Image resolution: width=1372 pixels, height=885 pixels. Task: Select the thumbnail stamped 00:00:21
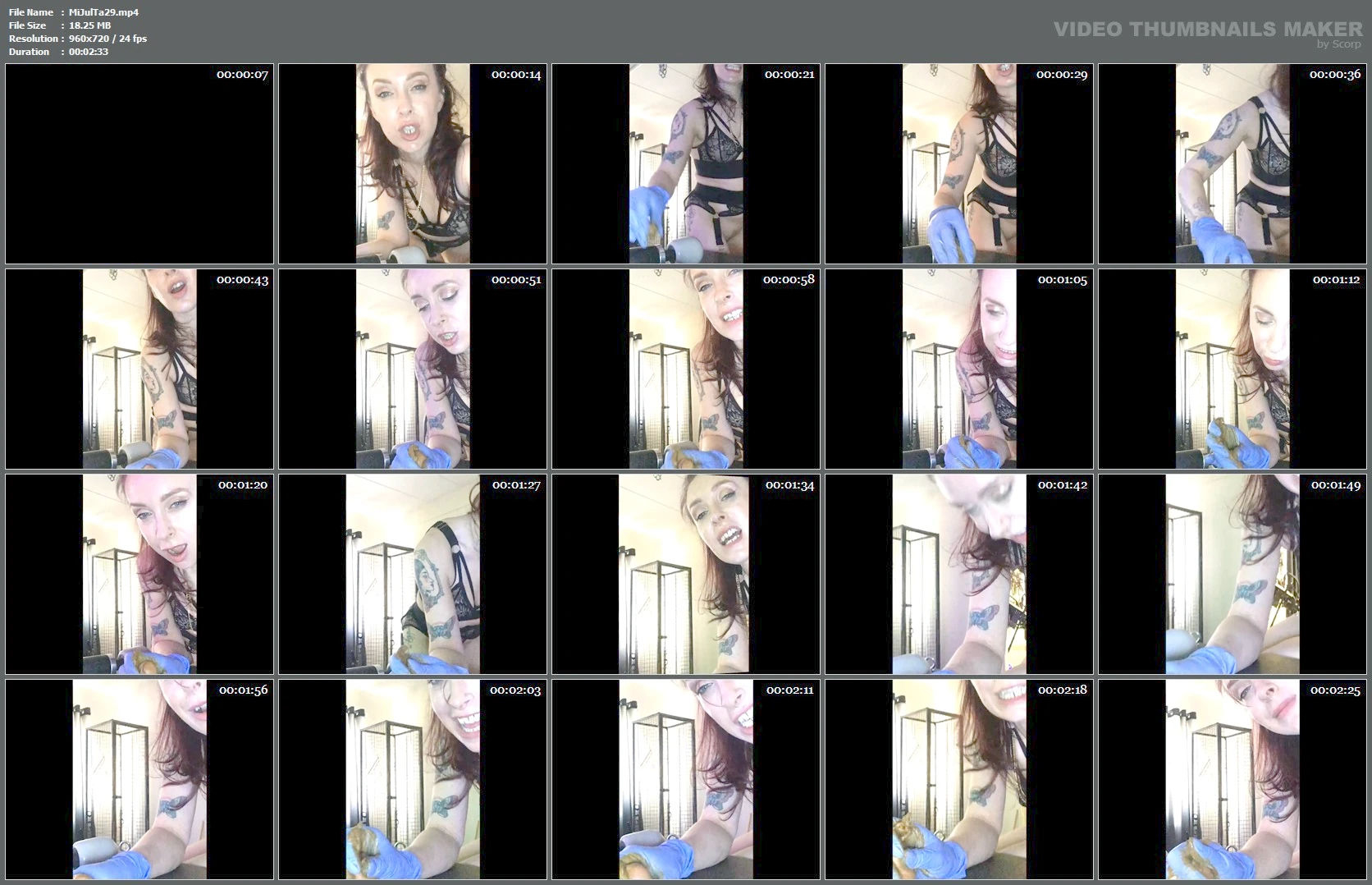(x=686, y=163)
